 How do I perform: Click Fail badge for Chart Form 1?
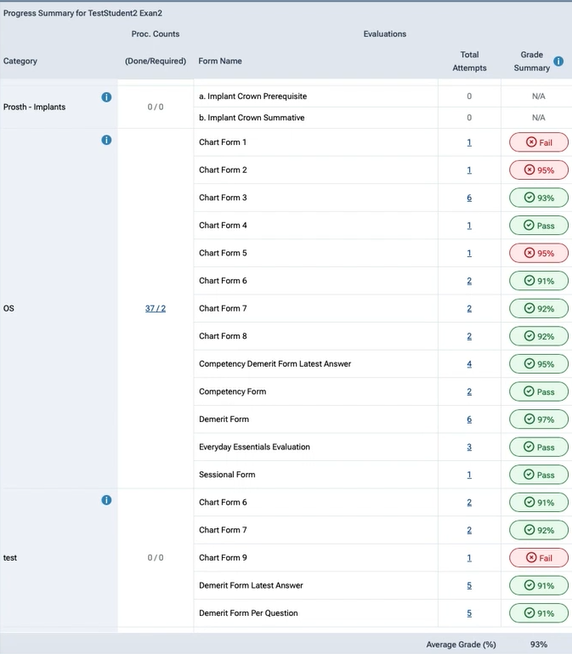pos(539,142)
